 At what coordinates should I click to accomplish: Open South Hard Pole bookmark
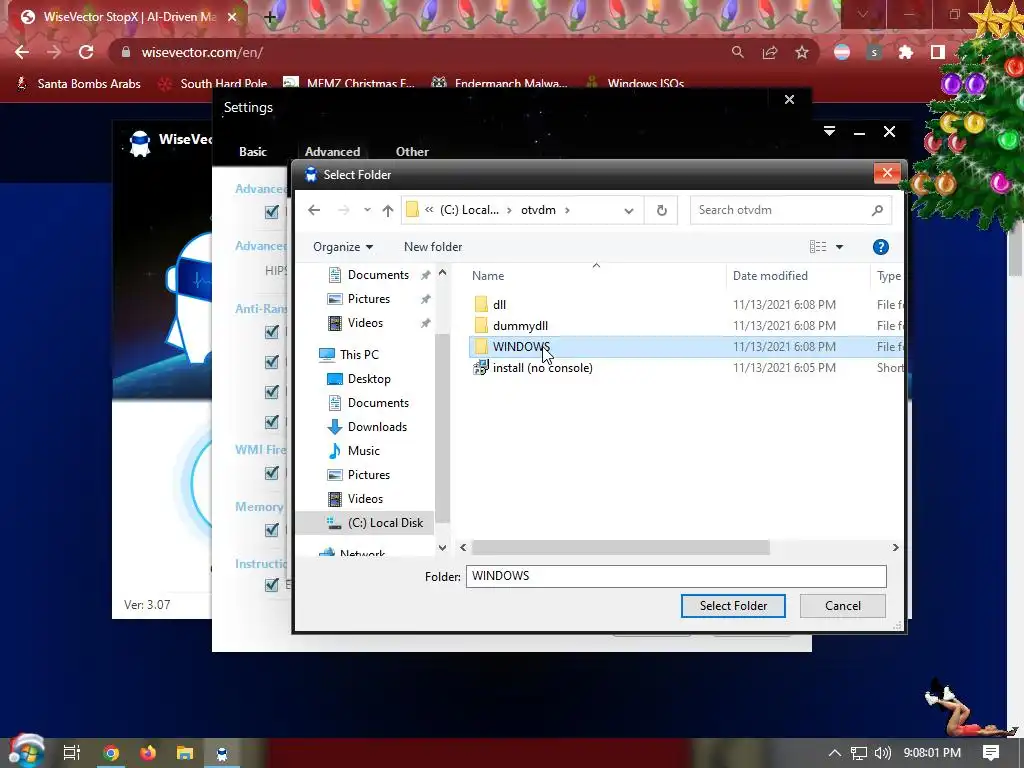[x=214, y=84]
